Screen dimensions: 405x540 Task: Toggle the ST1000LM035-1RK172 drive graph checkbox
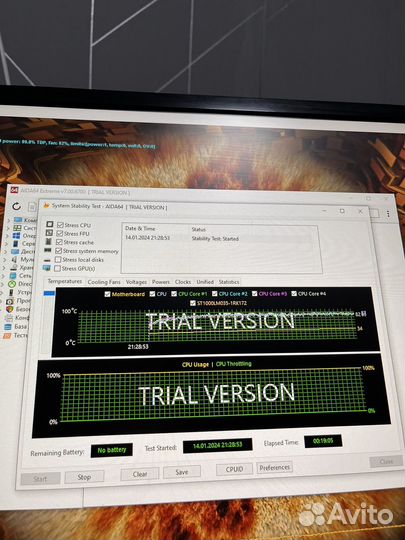coord(193,303)
